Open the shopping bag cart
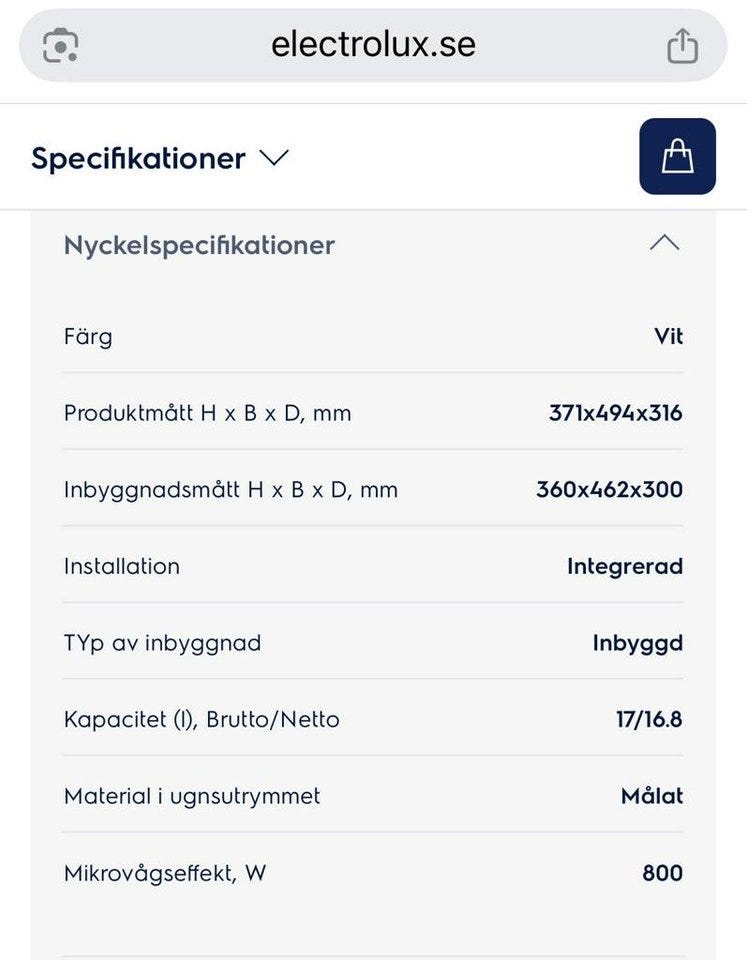This screenshot has height=960, width=747. (677, 156)
